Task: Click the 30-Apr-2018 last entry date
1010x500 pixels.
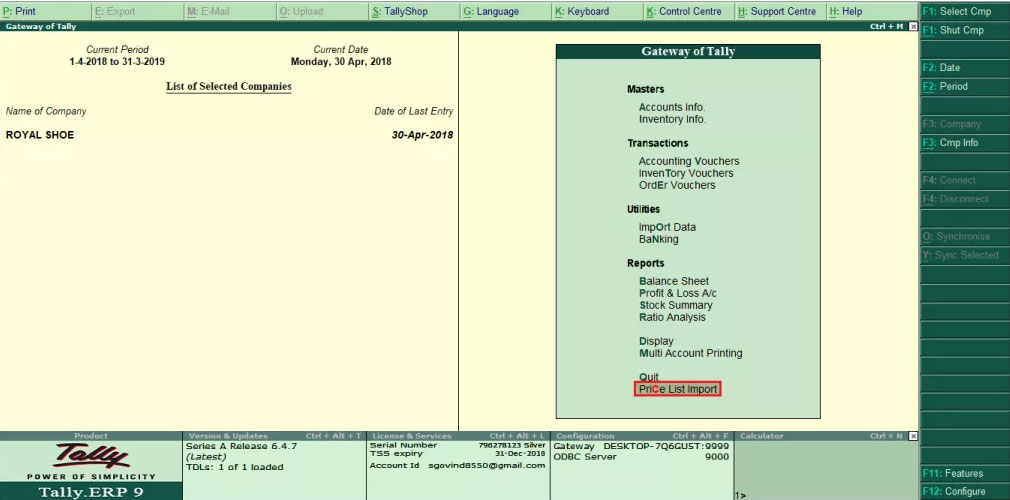Action: click(x=422, y=135)
